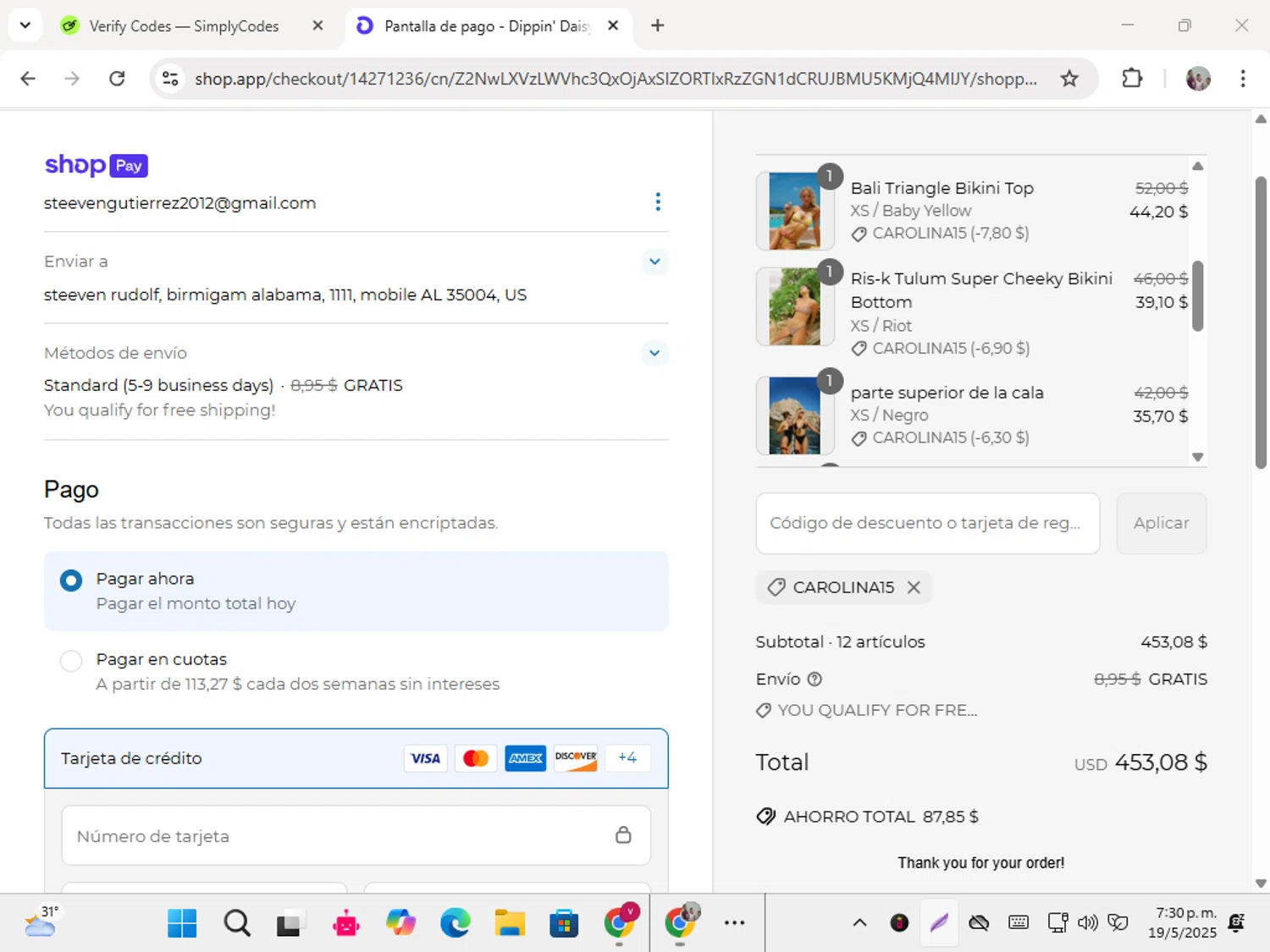Select the Pantalla de pago browser tab
This screenshot has width=1270, height=952.
pyautogui.click(x=487, y=26)
